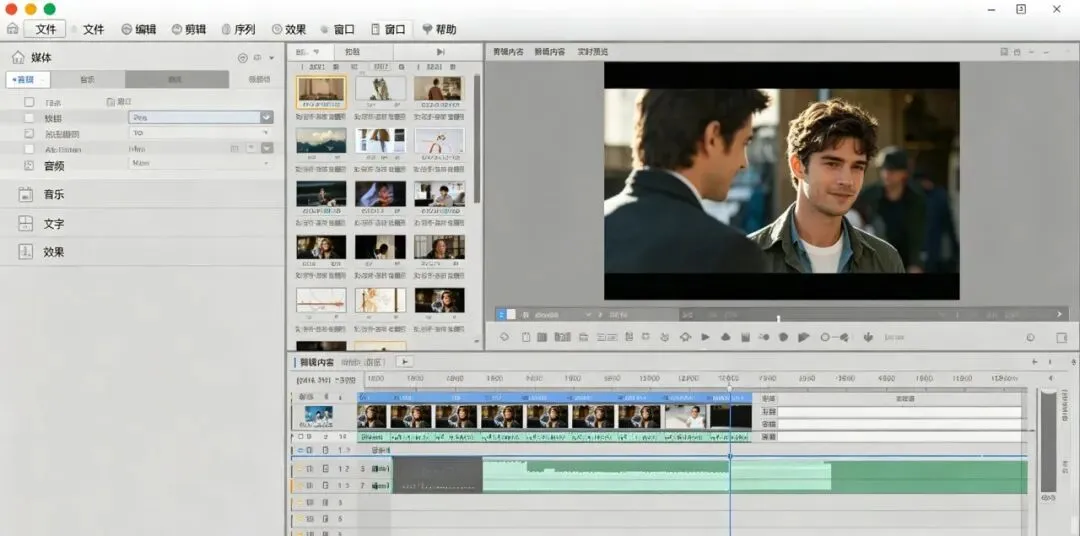Click the hand-shaped tool icon in preview toolbar

click(x=868, y=337)
